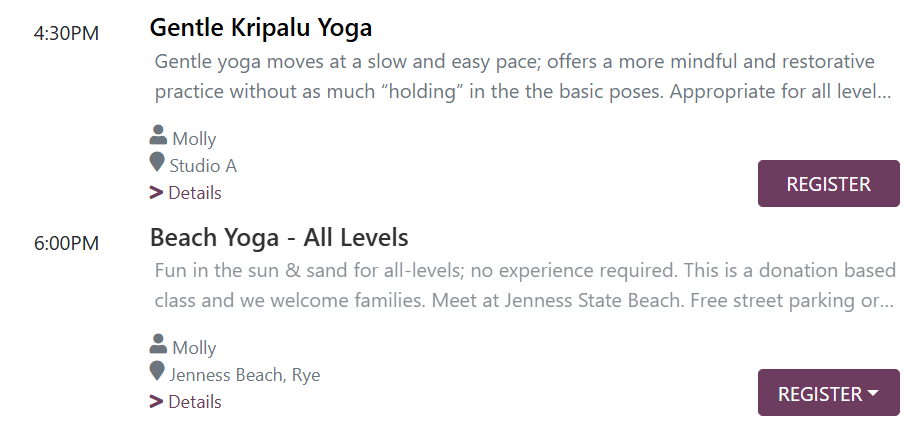Image resolution: width=922 pixels, height=427 pixels.
Task: Click instructor name Molly under Beach Yoga
Action: [x=194, y=348]
